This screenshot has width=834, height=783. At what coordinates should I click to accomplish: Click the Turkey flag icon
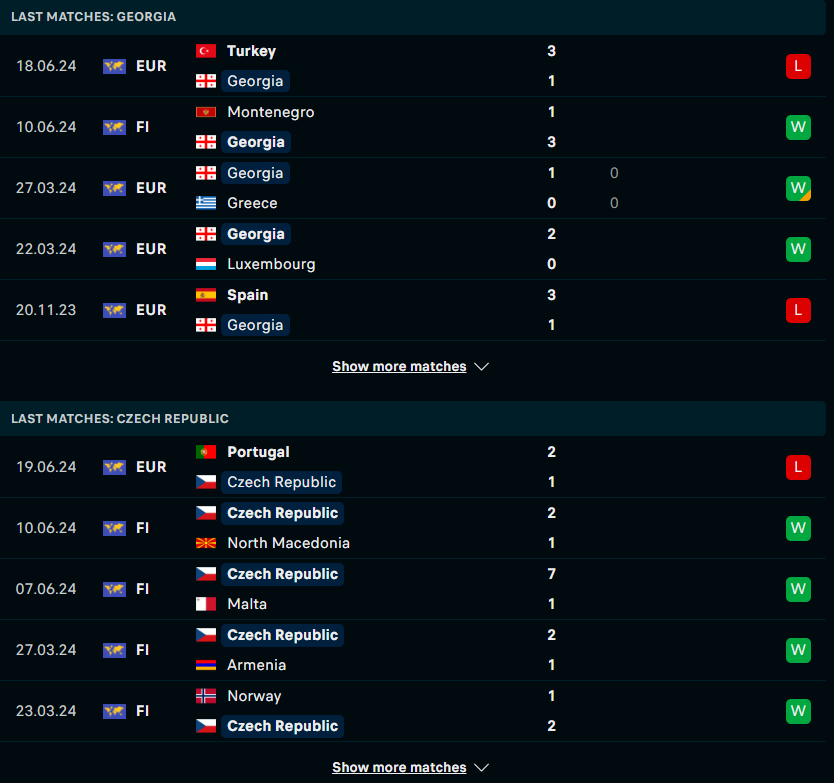(206, 51)
